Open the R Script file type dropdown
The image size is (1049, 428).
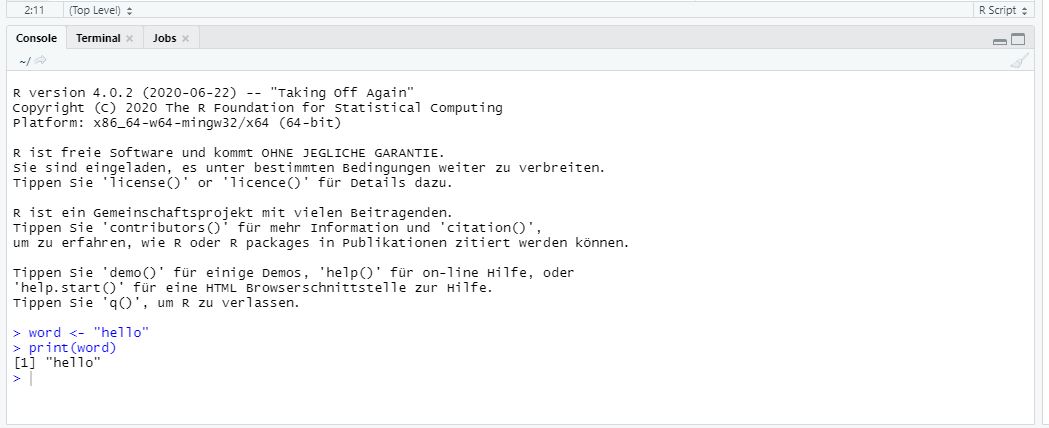(1001, 9)
